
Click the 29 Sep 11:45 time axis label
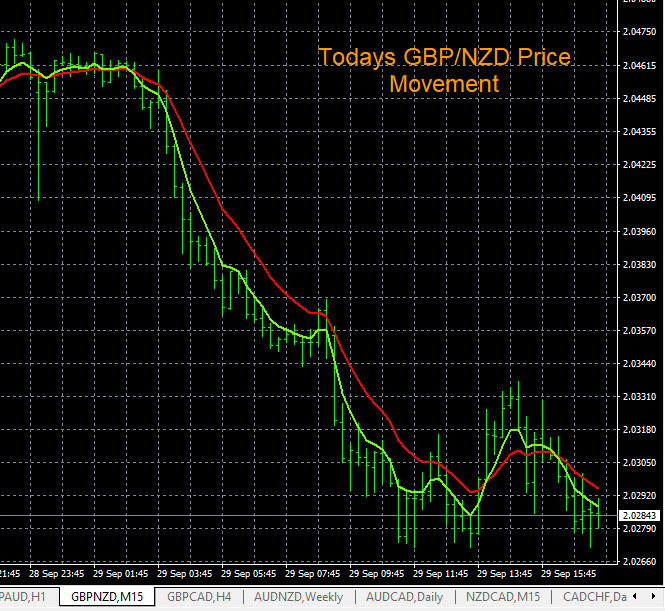(x=442, y=575)
